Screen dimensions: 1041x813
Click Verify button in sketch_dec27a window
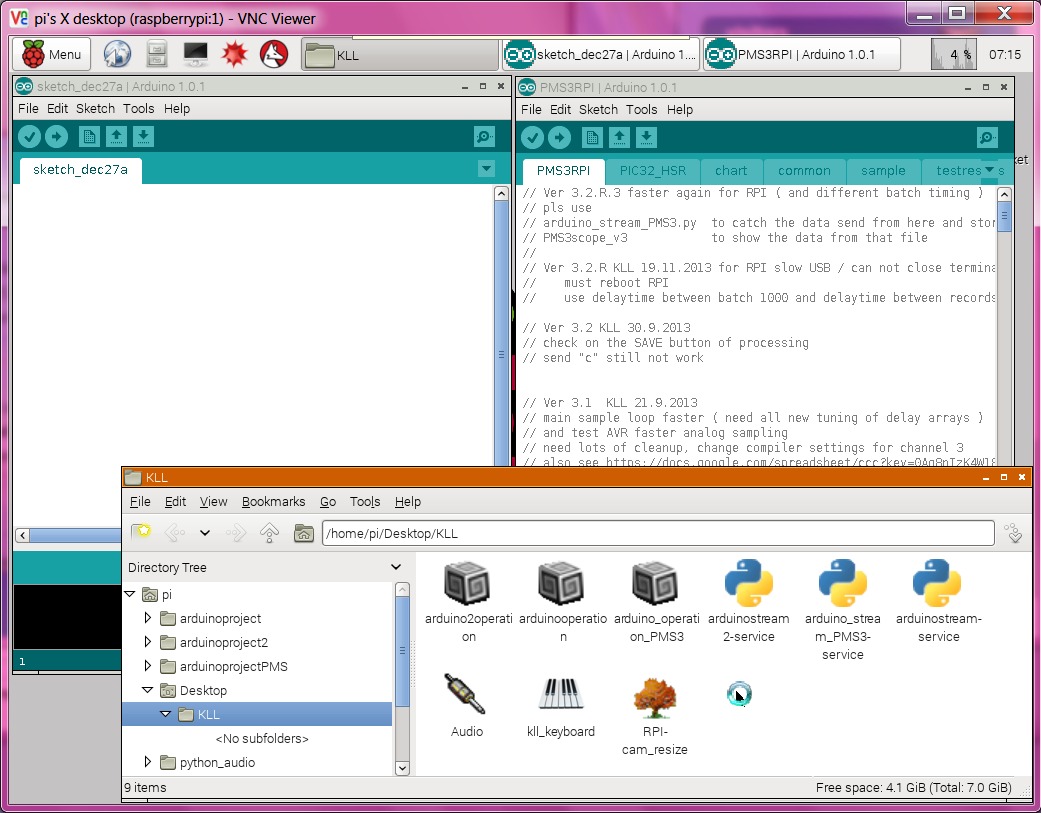[30, 137]
